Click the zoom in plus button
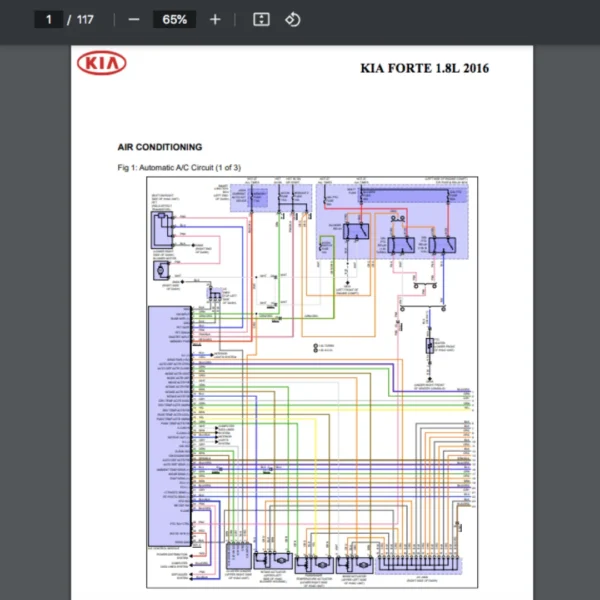 (x=215, y=19)
